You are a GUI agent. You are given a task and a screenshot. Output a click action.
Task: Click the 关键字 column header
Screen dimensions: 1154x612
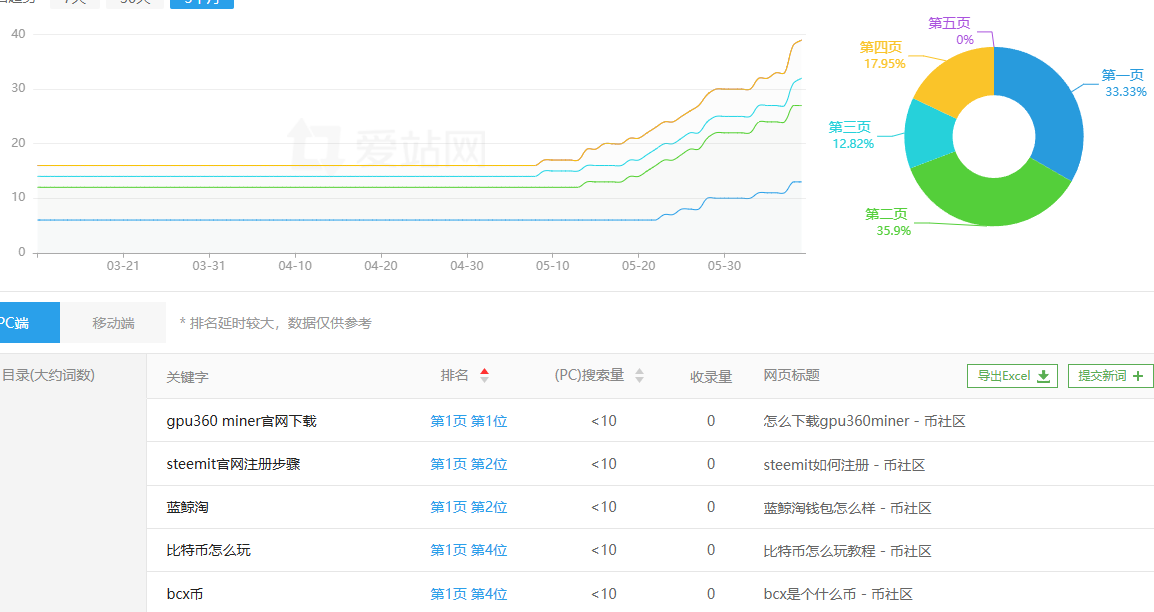[188, 377]
